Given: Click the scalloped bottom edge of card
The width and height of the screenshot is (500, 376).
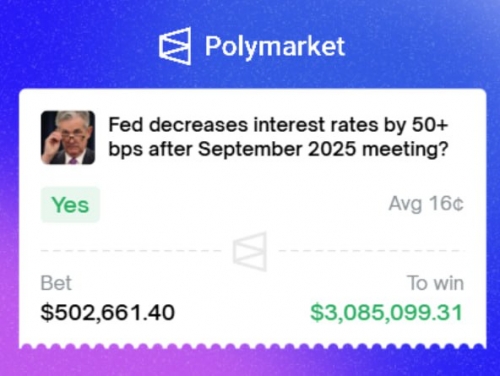Looking at the screenshot, I should [x=252, y=346].
